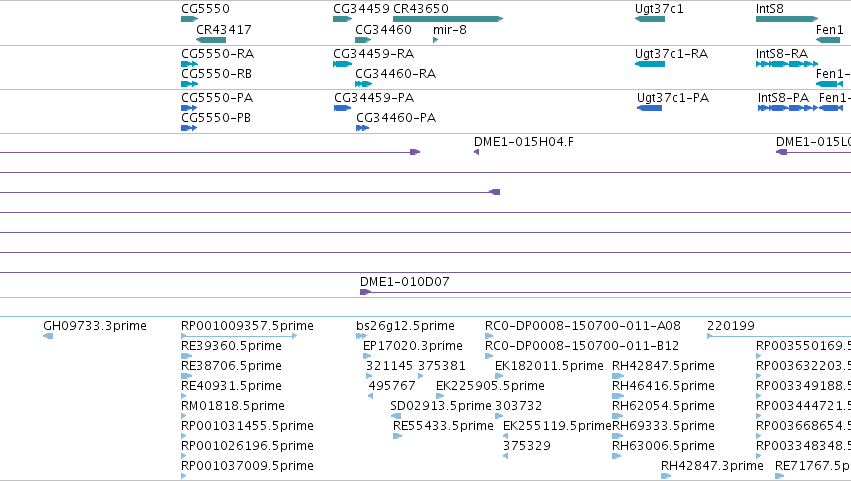Select the CG5550 gene arrow glyph
This screenshot has width=851, height=481.
[189, 19]
